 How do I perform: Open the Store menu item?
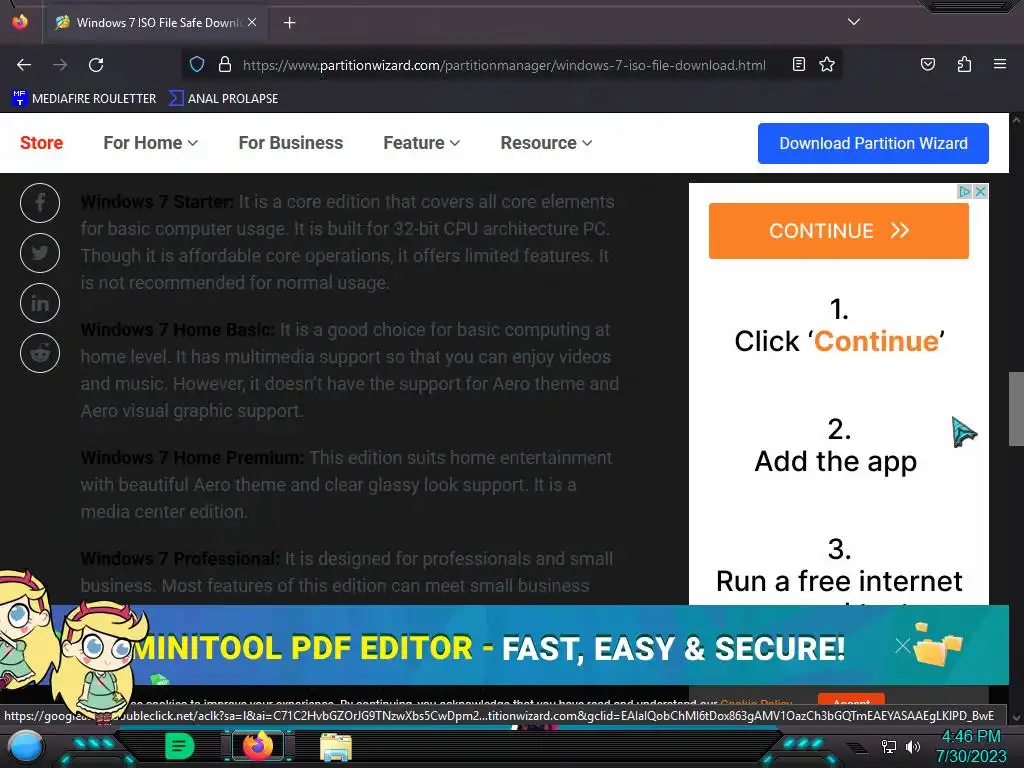click(41, 143)
